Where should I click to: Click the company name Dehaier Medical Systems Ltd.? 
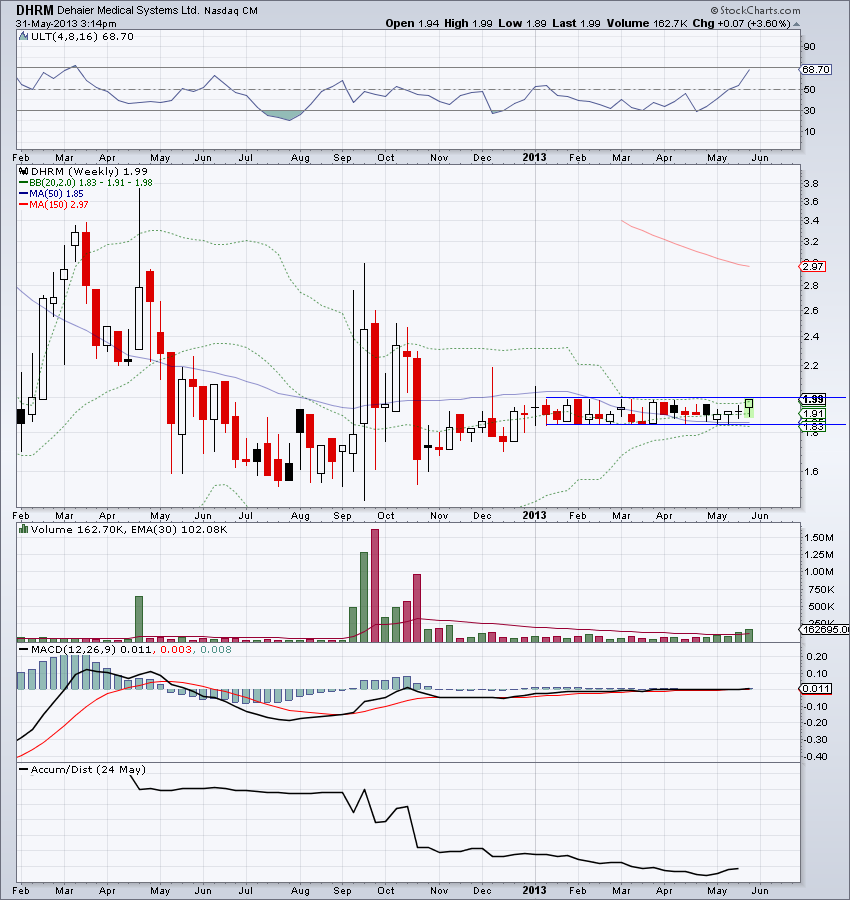click(128, 10)
